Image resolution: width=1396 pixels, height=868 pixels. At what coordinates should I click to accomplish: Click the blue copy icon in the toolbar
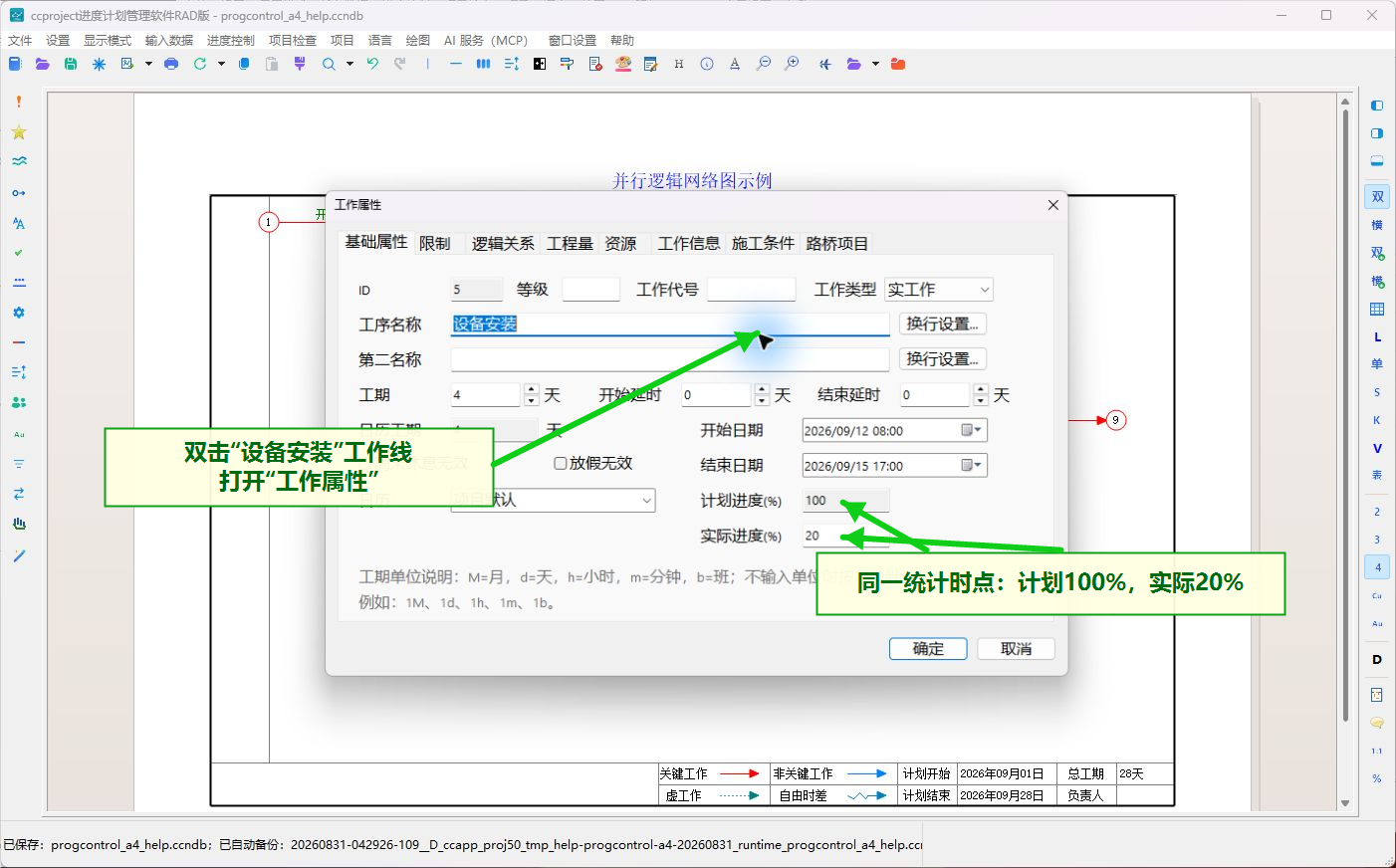[x=244, y=64]
